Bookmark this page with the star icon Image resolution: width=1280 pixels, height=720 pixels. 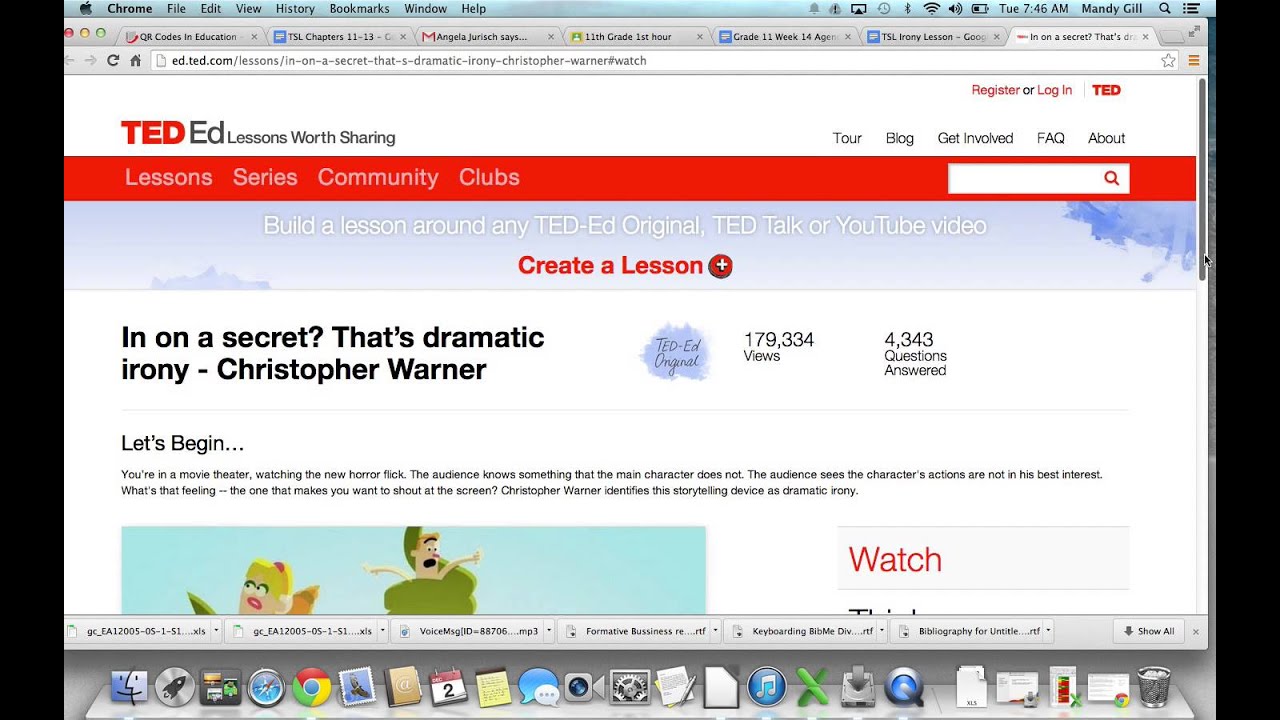point(1168,61)
